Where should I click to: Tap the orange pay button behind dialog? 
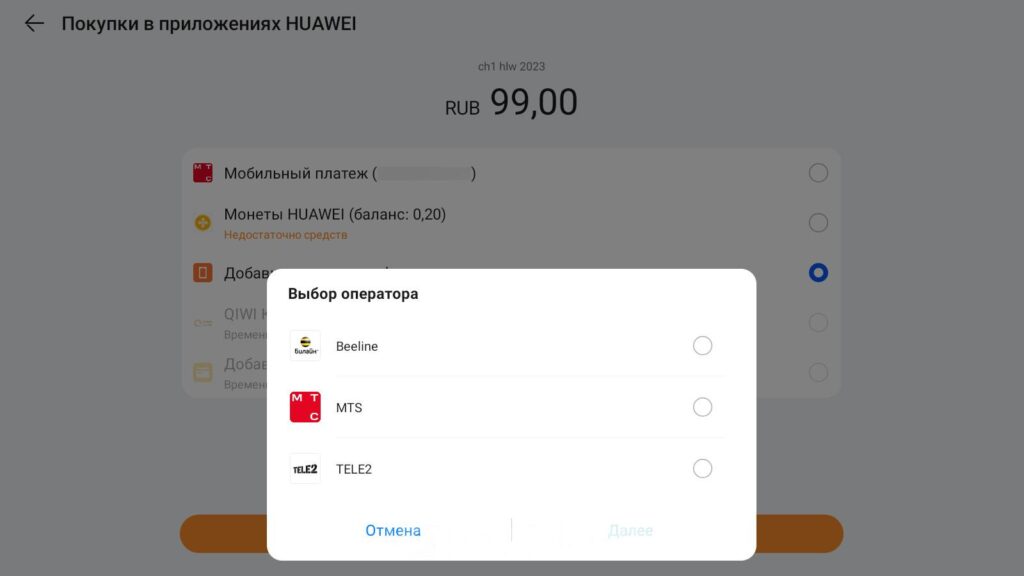pos(799,534)
